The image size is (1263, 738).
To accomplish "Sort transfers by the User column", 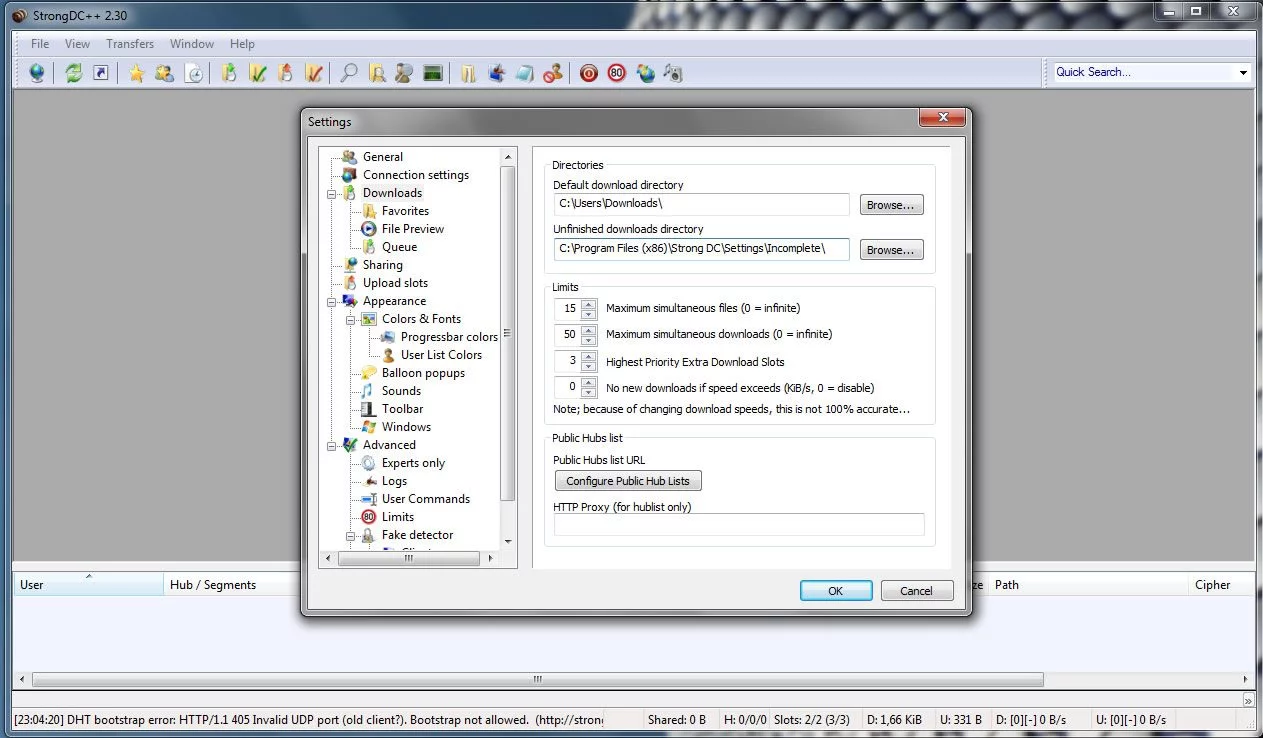I will pos(88,585).
